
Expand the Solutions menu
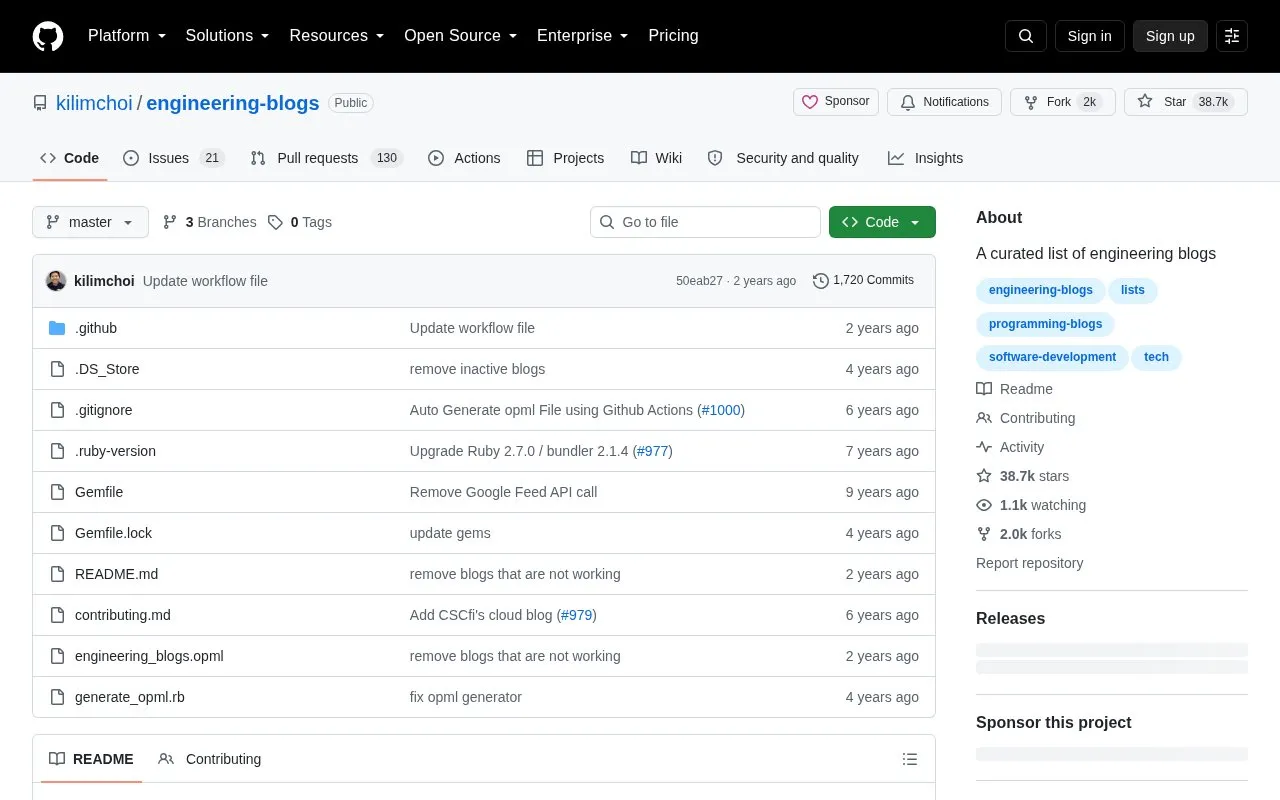tap(228, 36)
